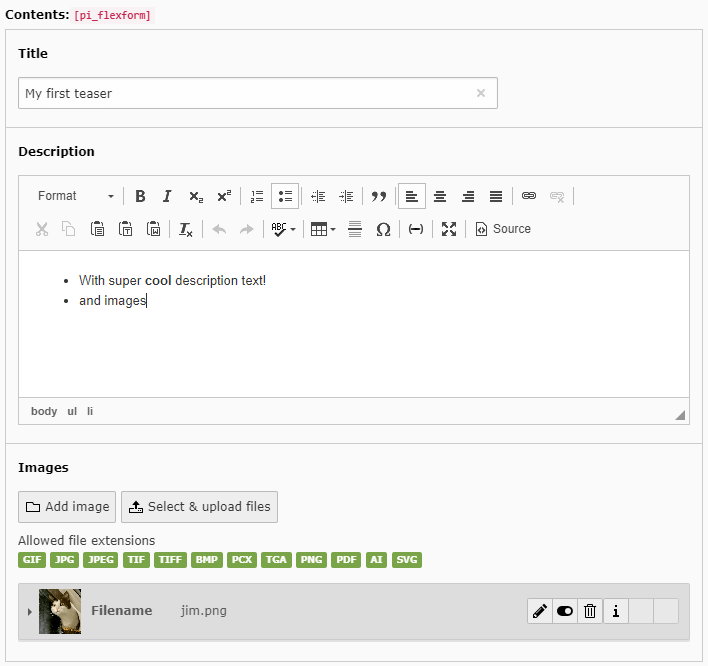Toggle visibility of jim.png image
708x666 pixels.
(x=565, y=611)
